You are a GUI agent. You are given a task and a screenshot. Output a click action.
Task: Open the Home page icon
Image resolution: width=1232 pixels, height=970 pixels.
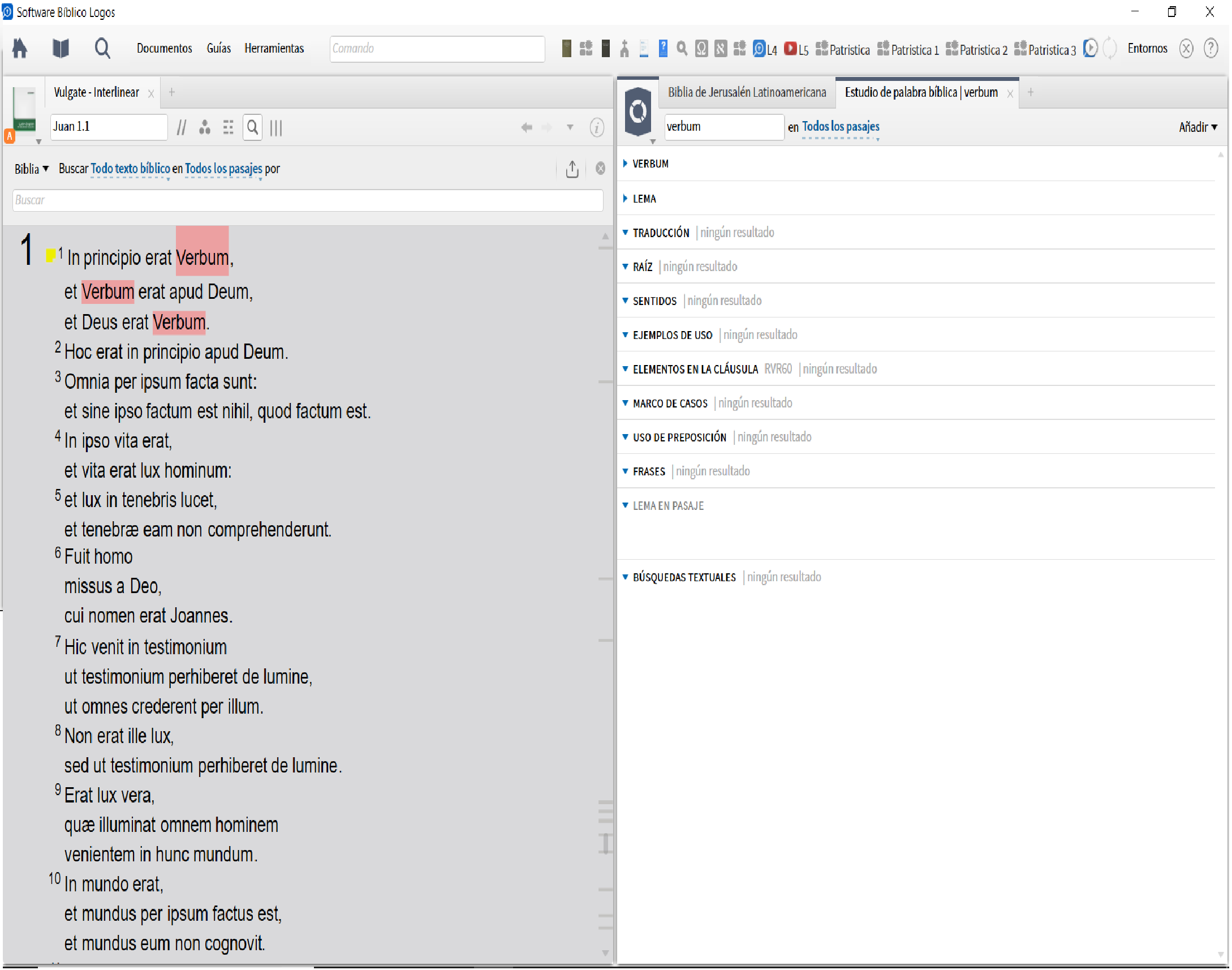20,48
